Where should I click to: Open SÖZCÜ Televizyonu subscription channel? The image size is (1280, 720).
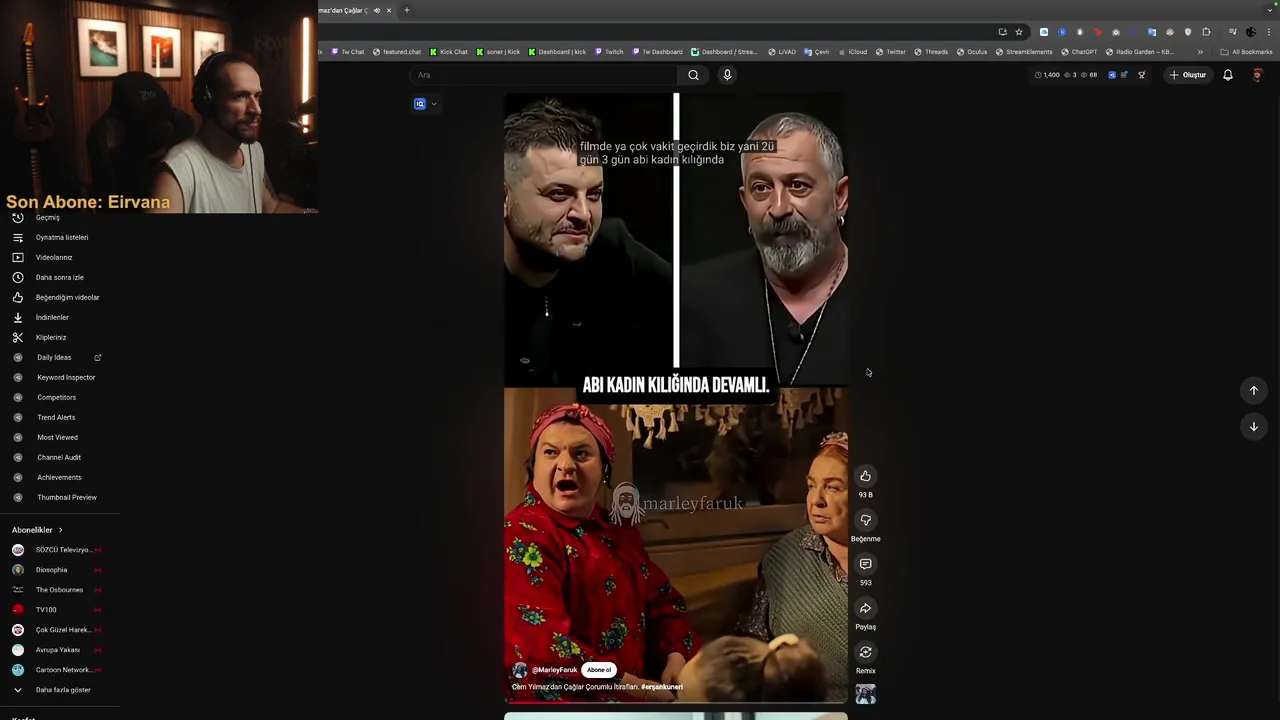click(62, 550)
